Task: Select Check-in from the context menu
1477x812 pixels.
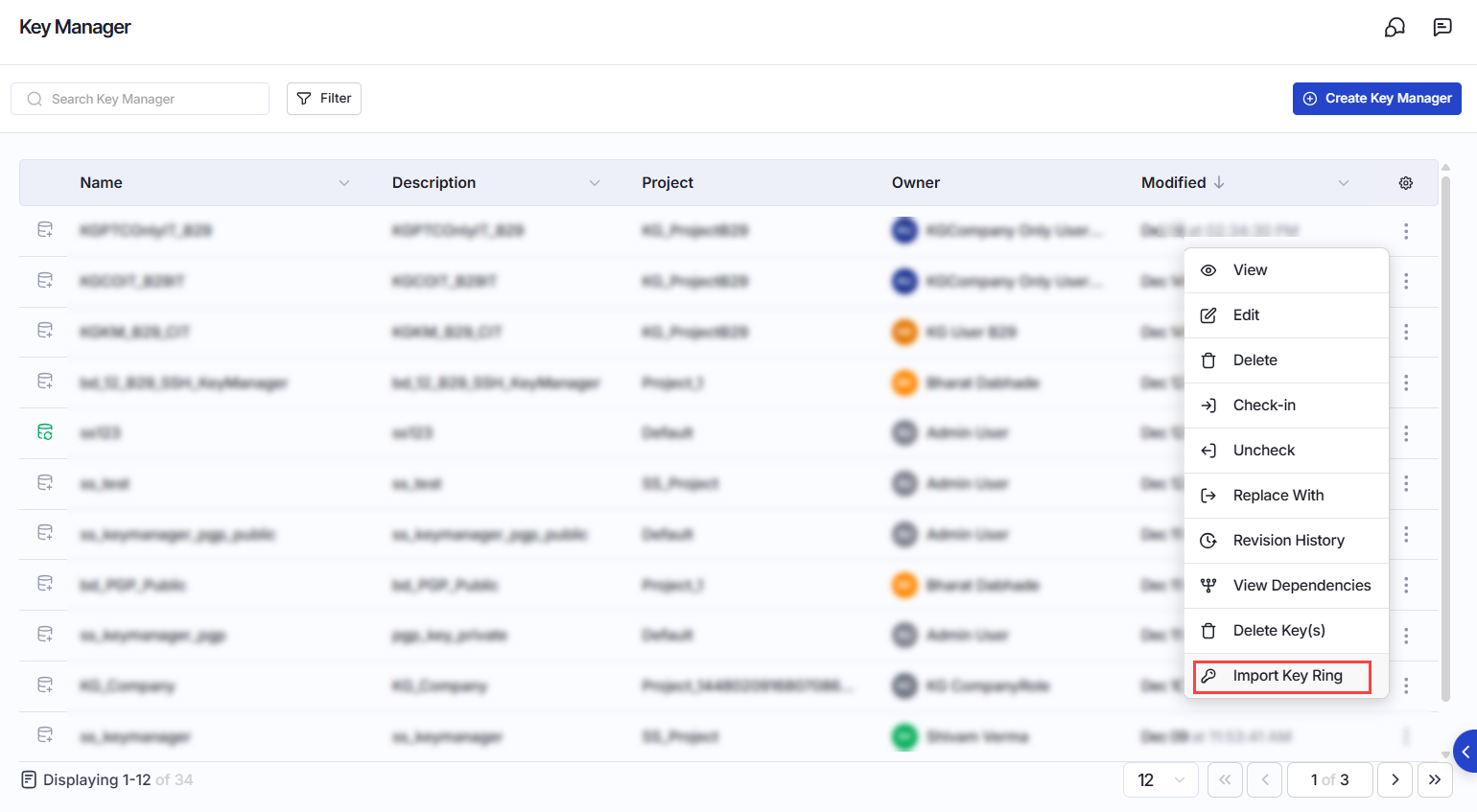Action: coord(1286,406)
